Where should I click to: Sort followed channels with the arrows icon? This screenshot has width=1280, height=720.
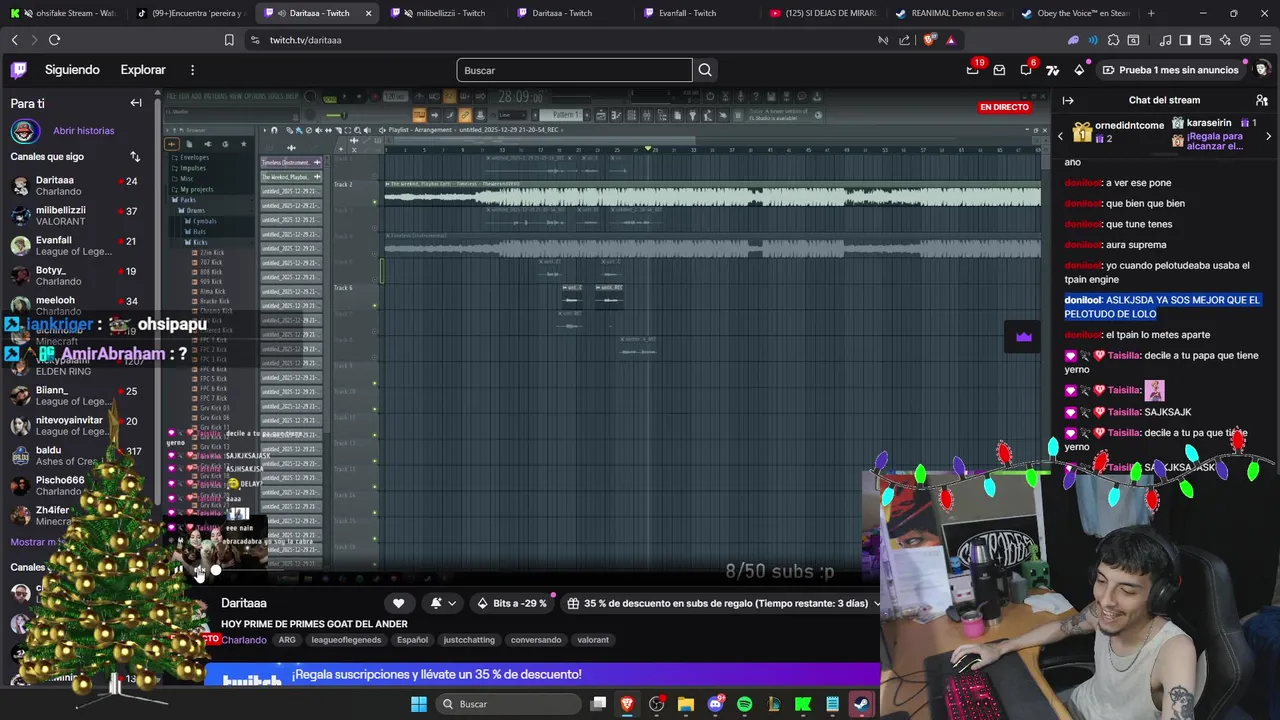[135, 157]
